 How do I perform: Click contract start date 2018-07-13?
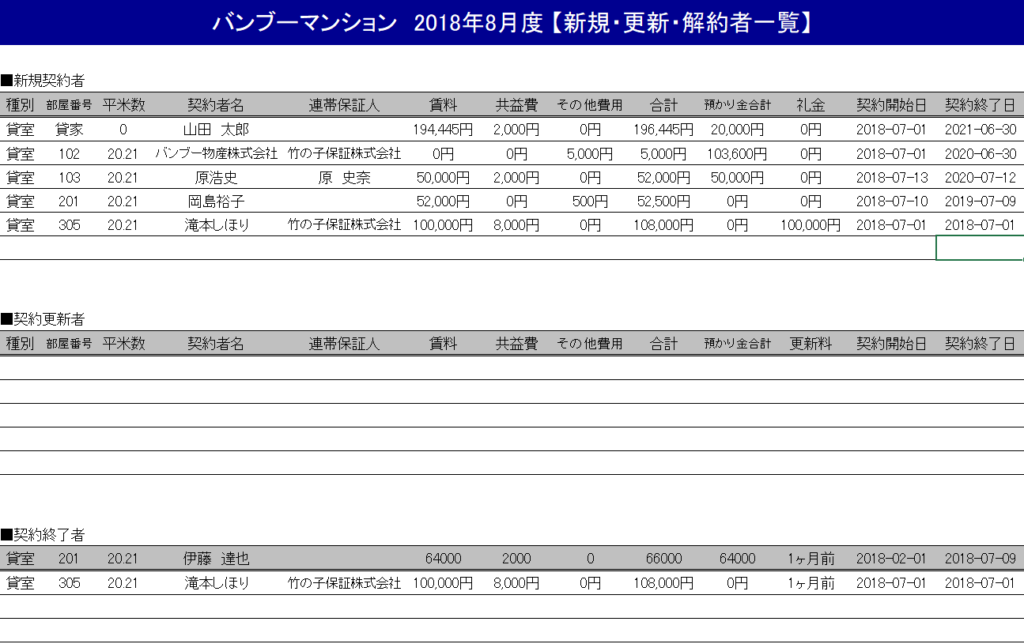891,178
